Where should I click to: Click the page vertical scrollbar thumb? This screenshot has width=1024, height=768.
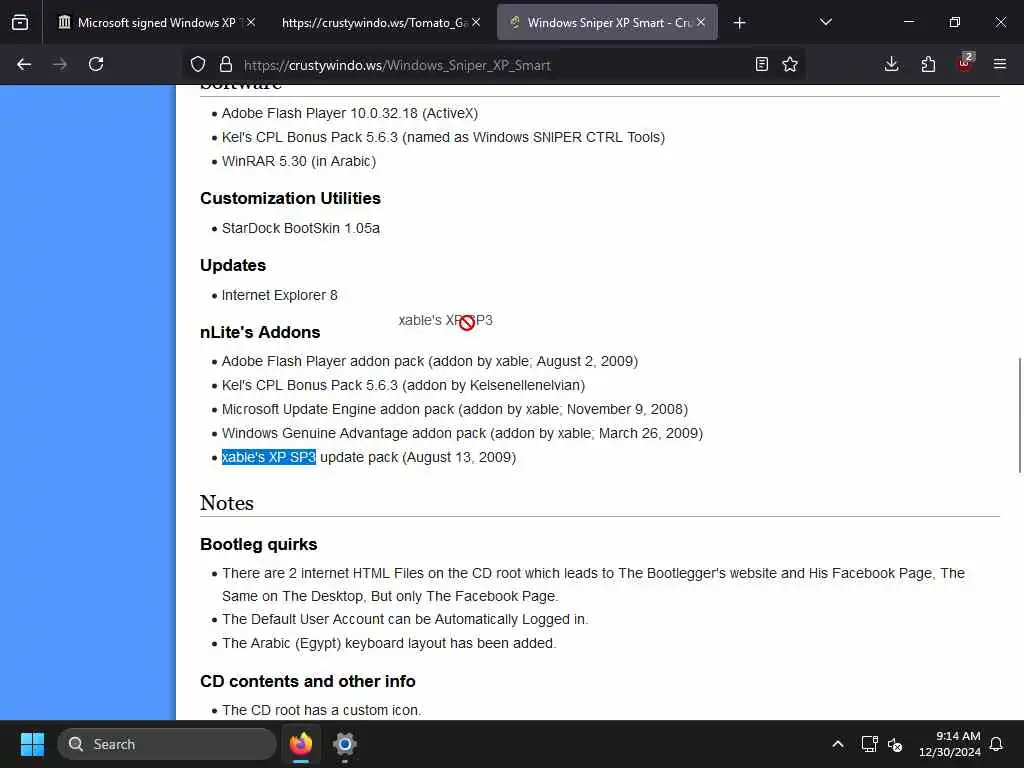[1019, 414]
